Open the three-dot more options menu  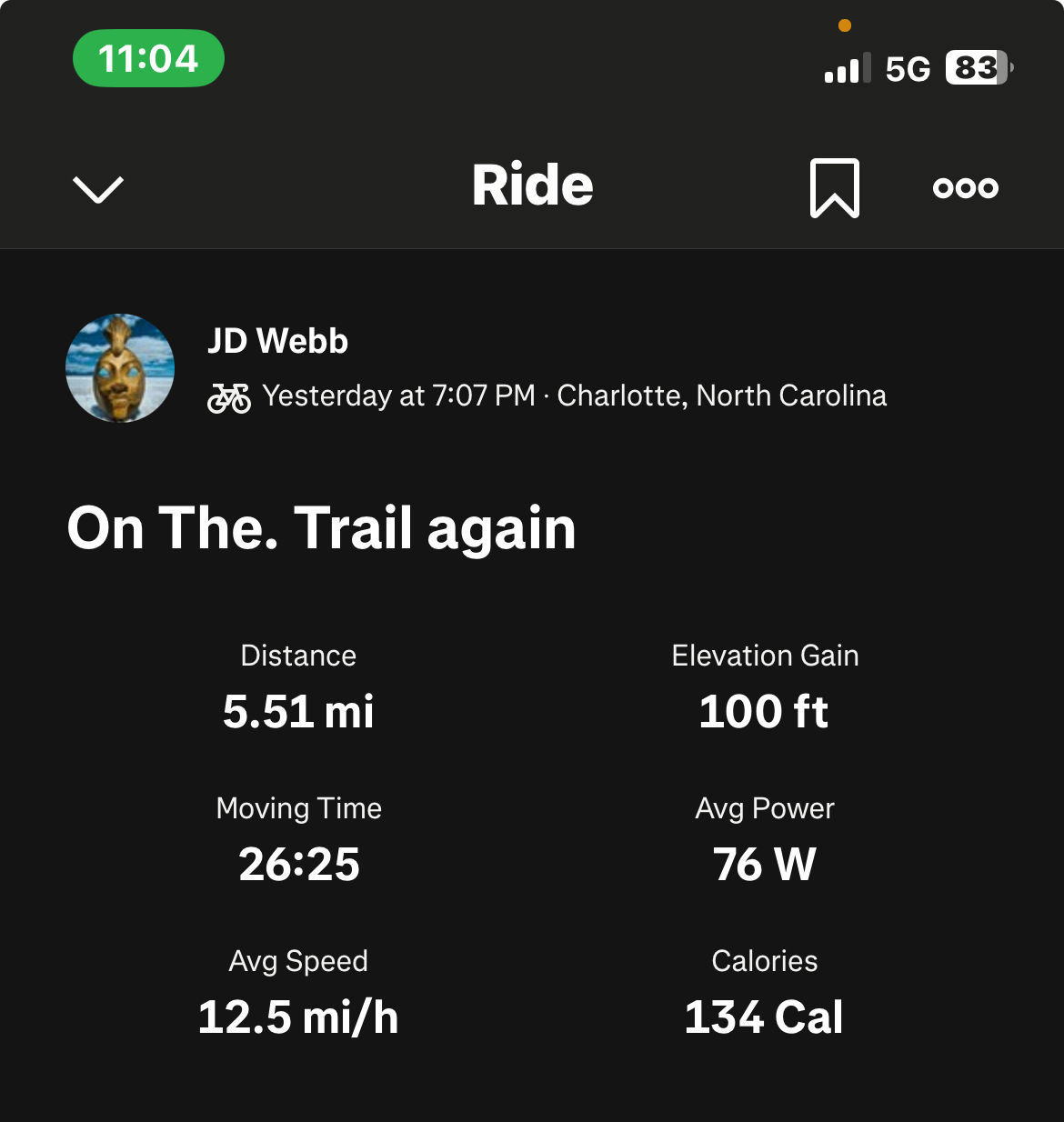point(966,188)
